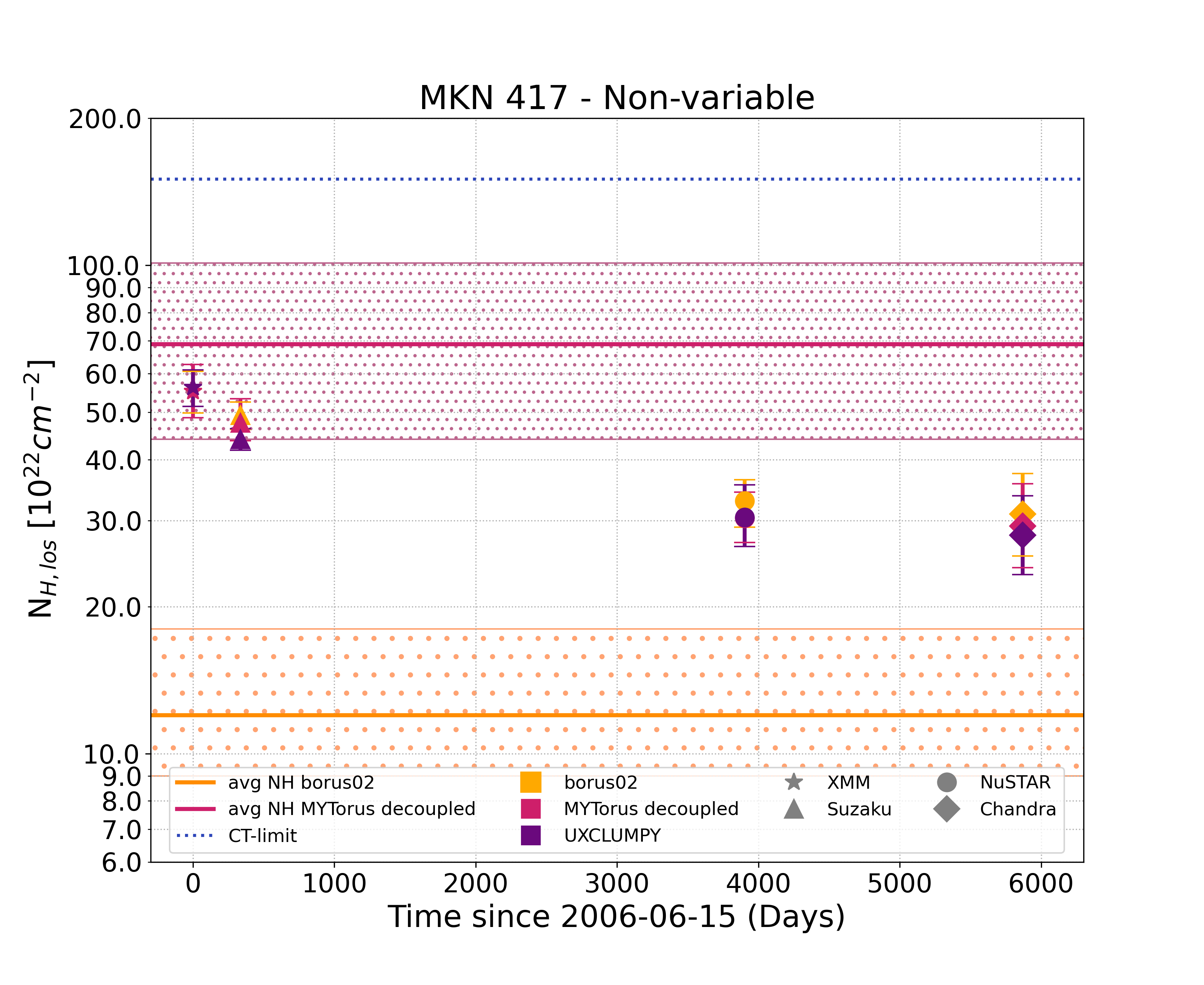The image size is (1204, 985).
Task: Click the Chandra diamond marker in legend
Action: [x=946, y=809]
